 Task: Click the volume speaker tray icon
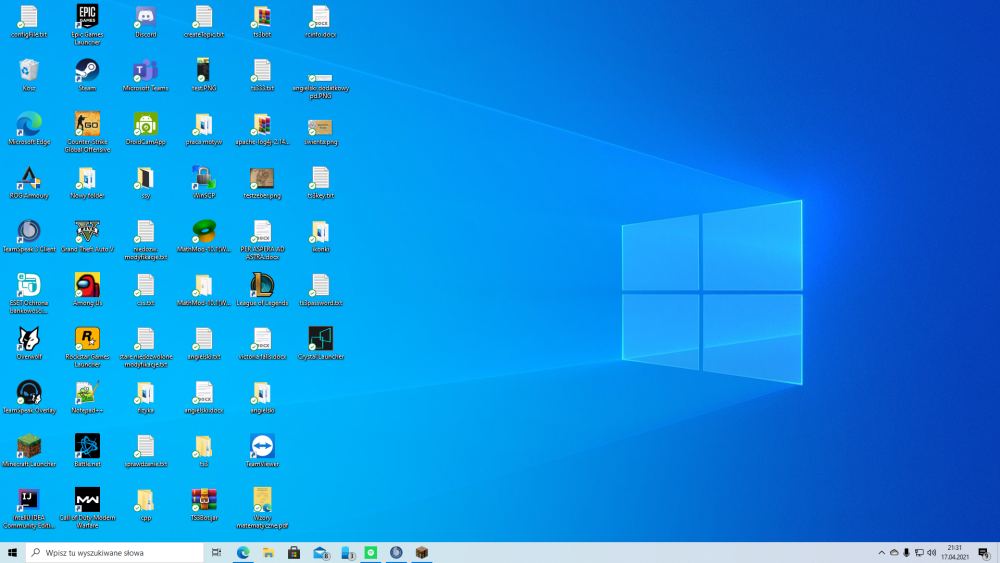[931, 553]
